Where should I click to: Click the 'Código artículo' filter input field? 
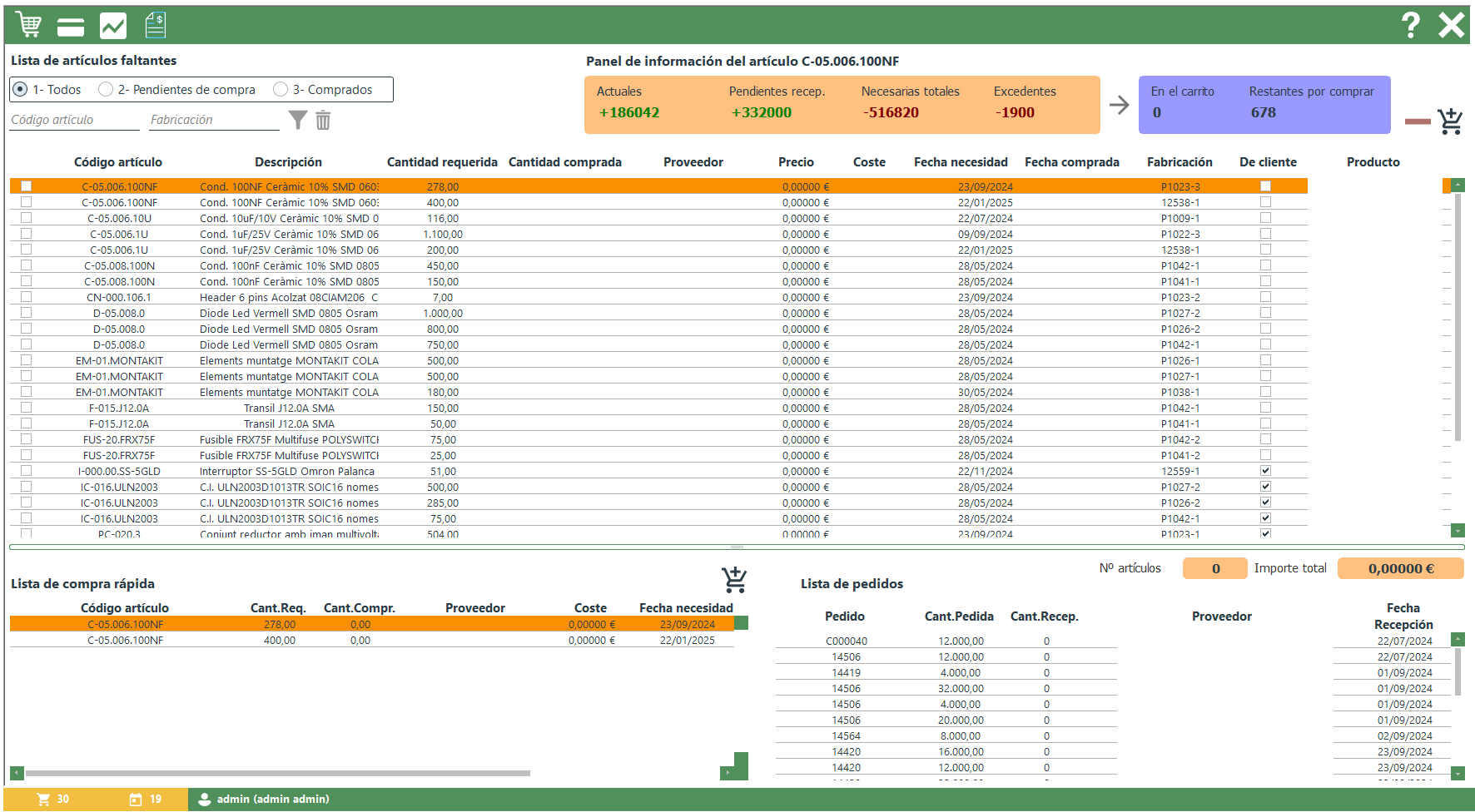[74, 120]
